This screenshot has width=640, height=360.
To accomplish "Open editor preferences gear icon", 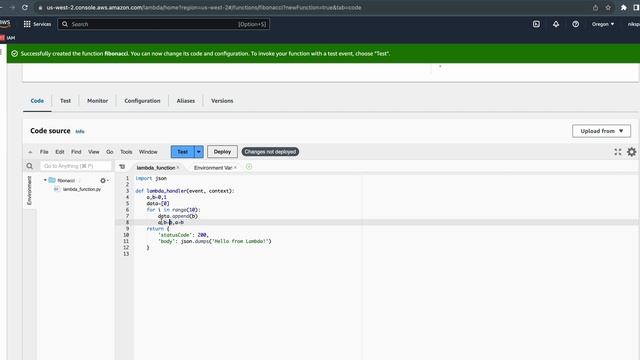I will [x=631, y=152].
